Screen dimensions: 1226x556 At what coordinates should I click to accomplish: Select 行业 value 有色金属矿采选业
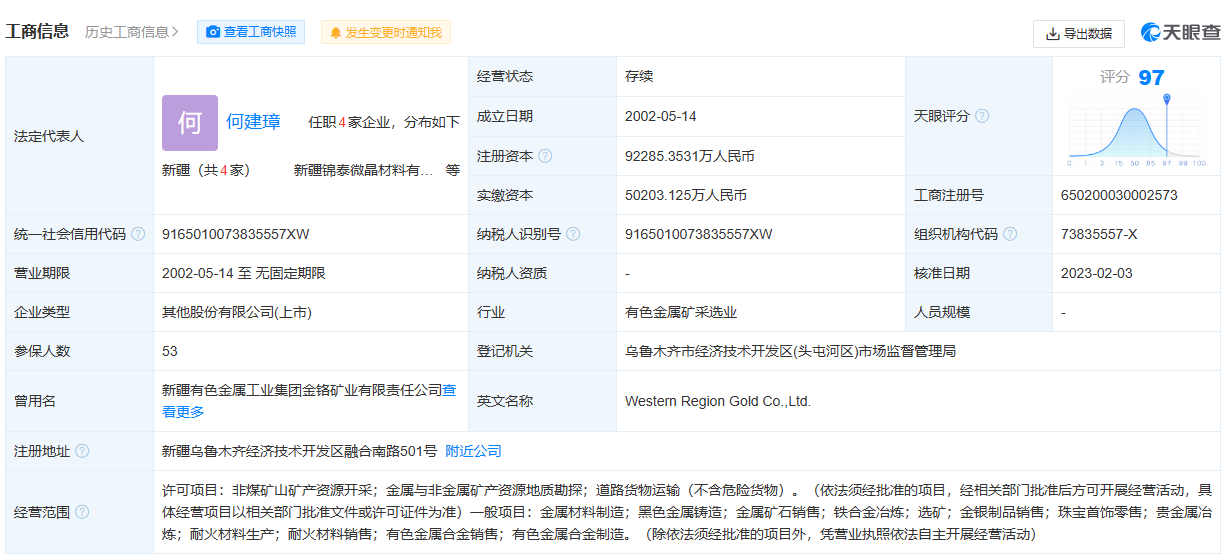[x=681, y=312]
